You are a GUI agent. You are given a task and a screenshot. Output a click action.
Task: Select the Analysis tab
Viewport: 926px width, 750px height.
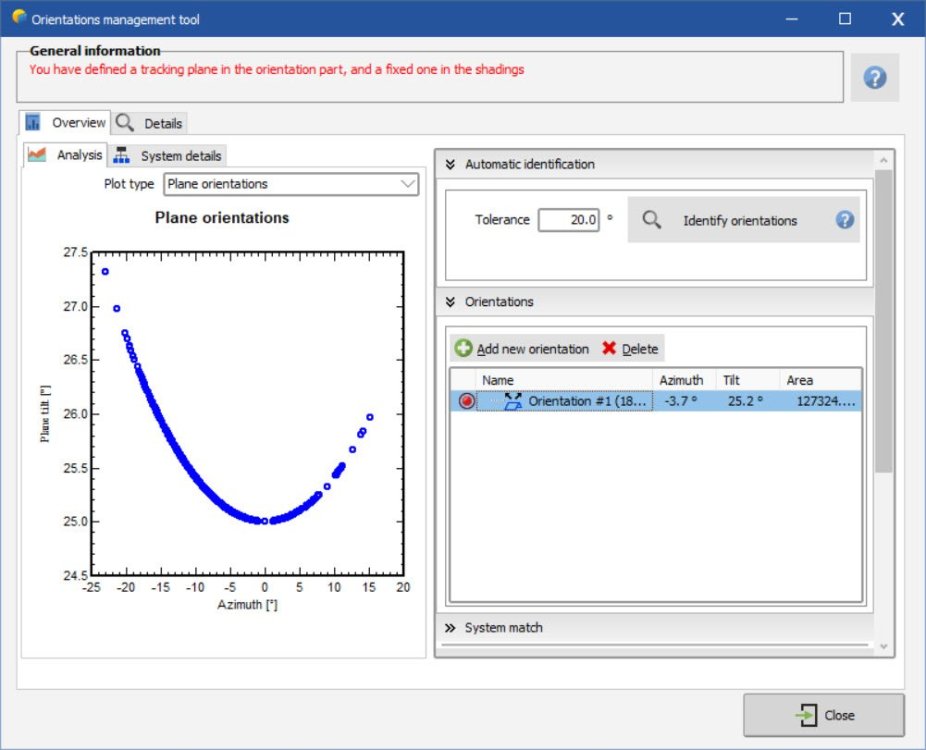click(66, 155)
